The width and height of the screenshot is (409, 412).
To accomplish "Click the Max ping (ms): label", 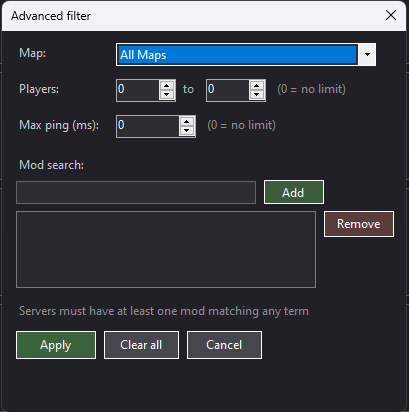I will click(59, 125).
